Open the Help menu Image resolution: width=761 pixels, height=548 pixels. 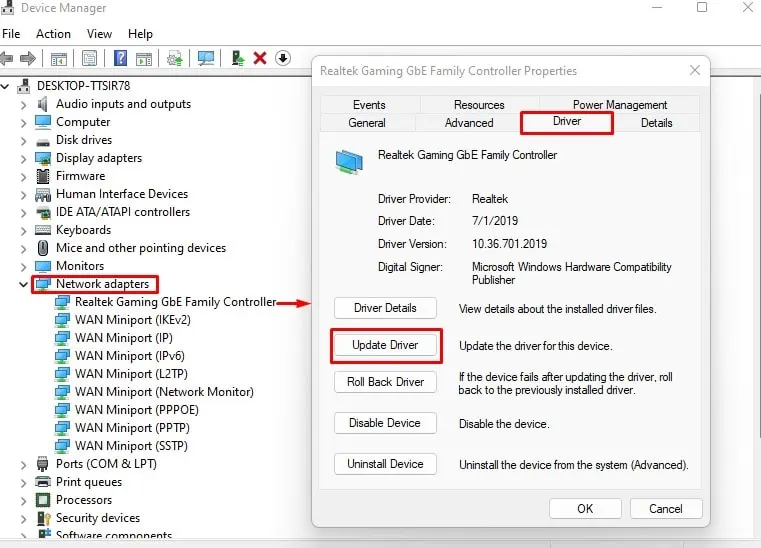point(140,34)
